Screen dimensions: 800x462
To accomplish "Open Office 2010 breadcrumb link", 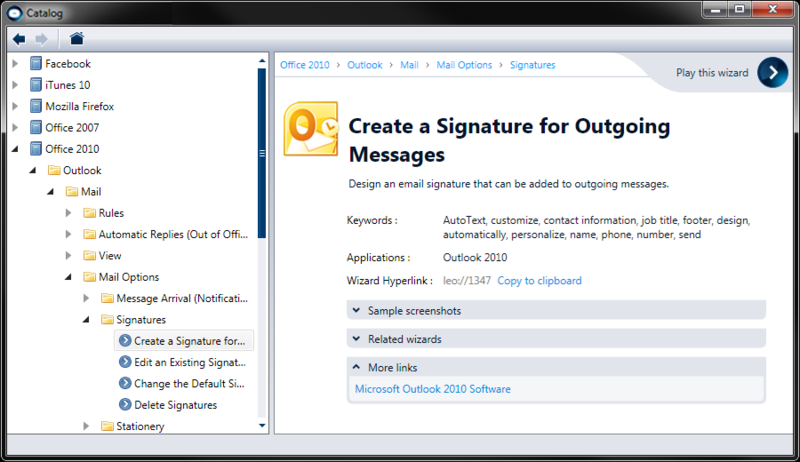I will (x=305, y=65).
